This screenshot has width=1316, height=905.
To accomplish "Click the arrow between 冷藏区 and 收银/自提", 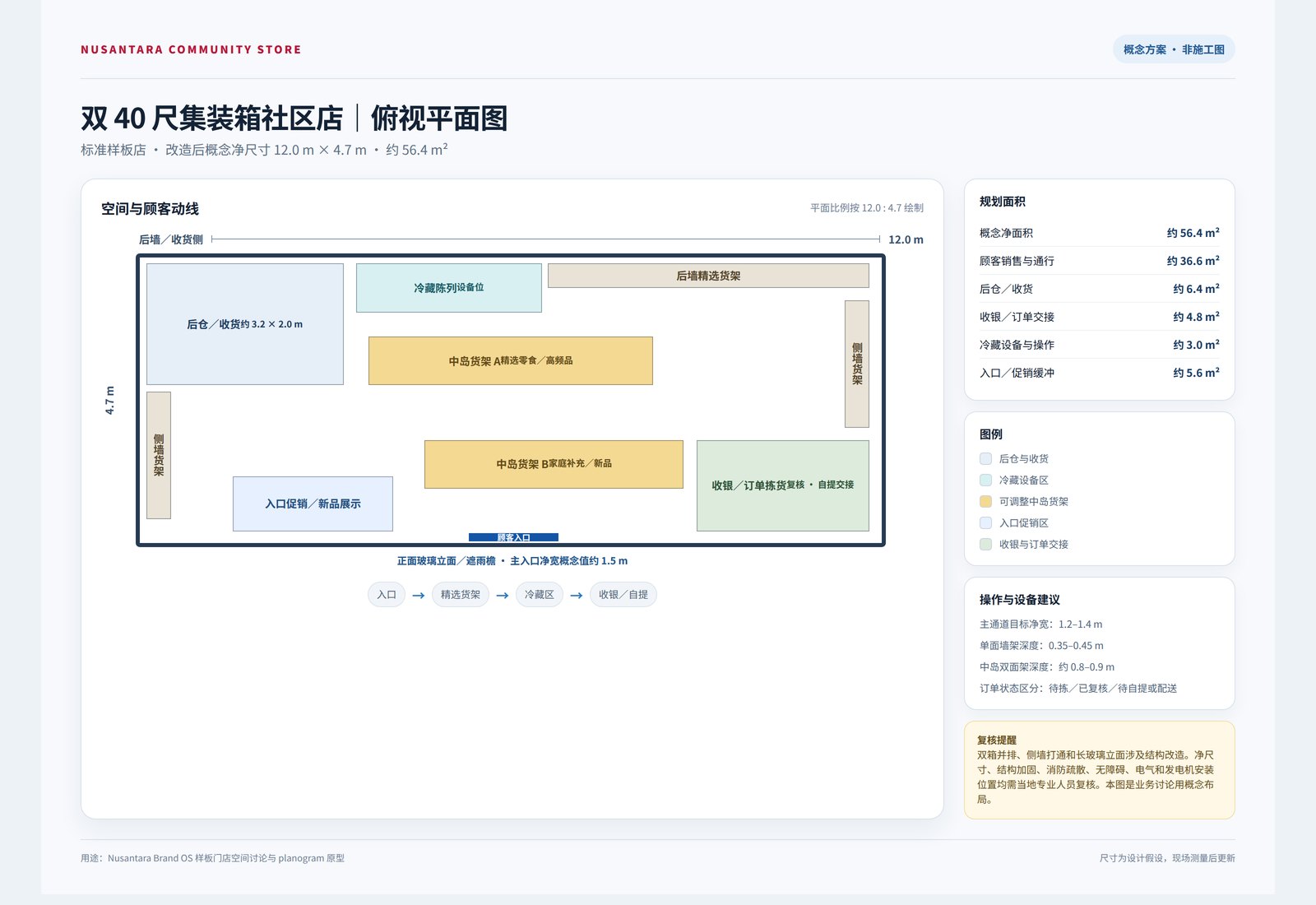I will point(577,596).
